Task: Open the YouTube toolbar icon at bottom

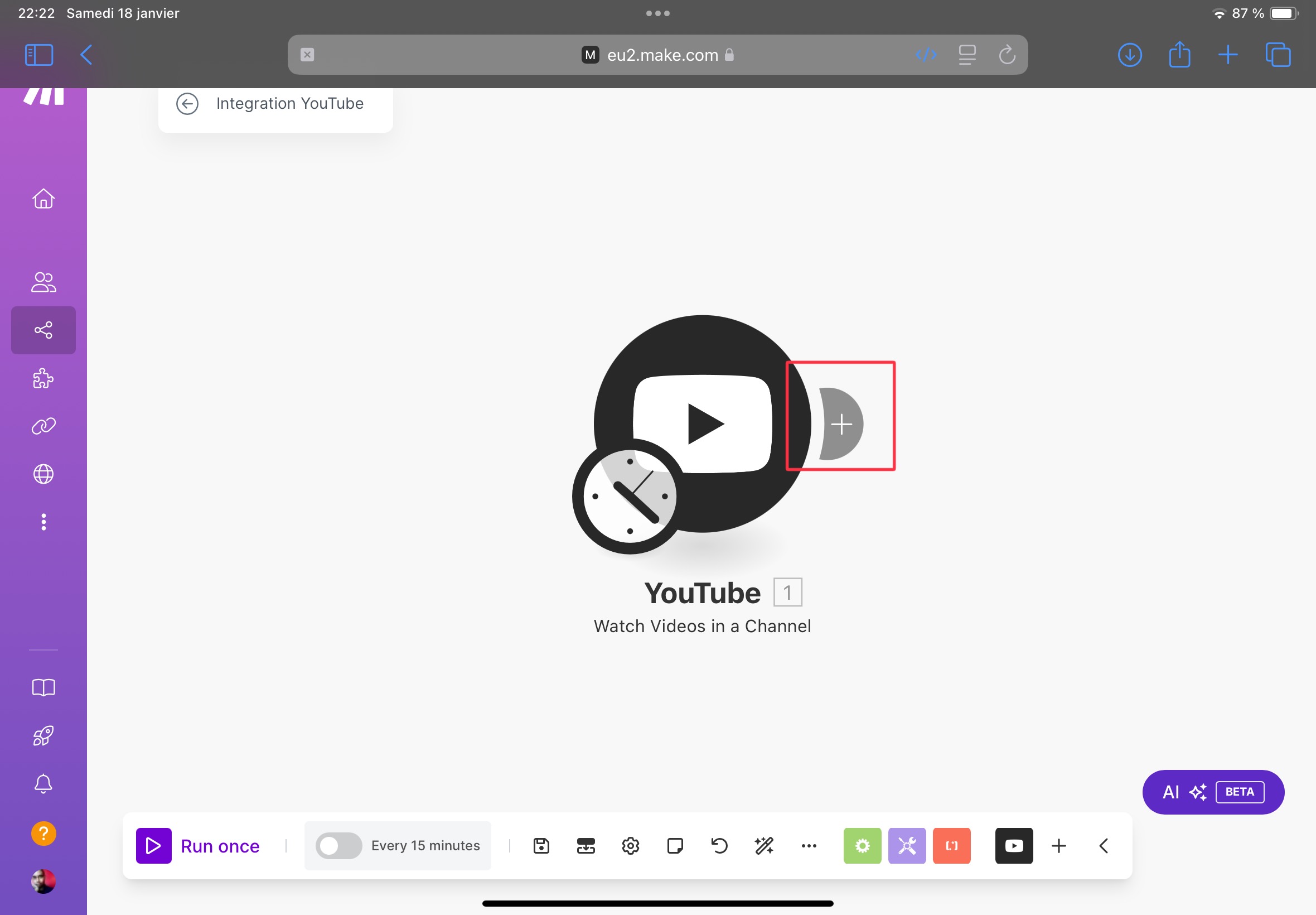Action: point(1014,846)
